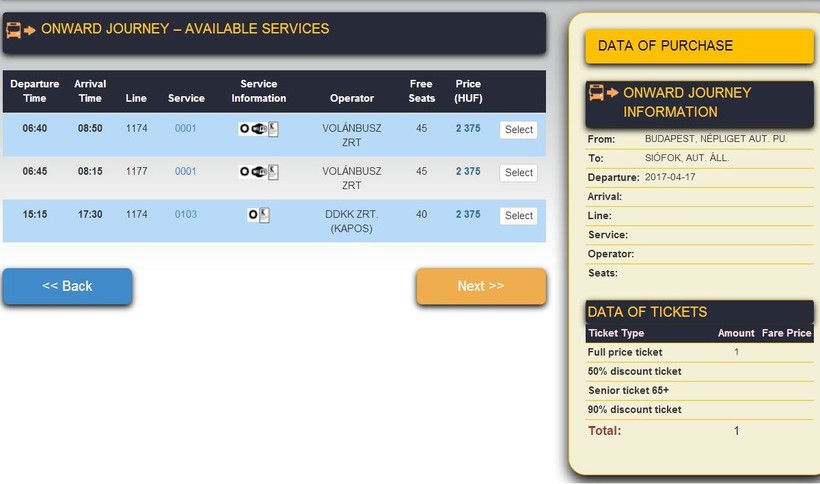This screenshot has height=484, width=820.
Task: Select the 15:15 DDKK ZRT. service
Action: [518, 215]
